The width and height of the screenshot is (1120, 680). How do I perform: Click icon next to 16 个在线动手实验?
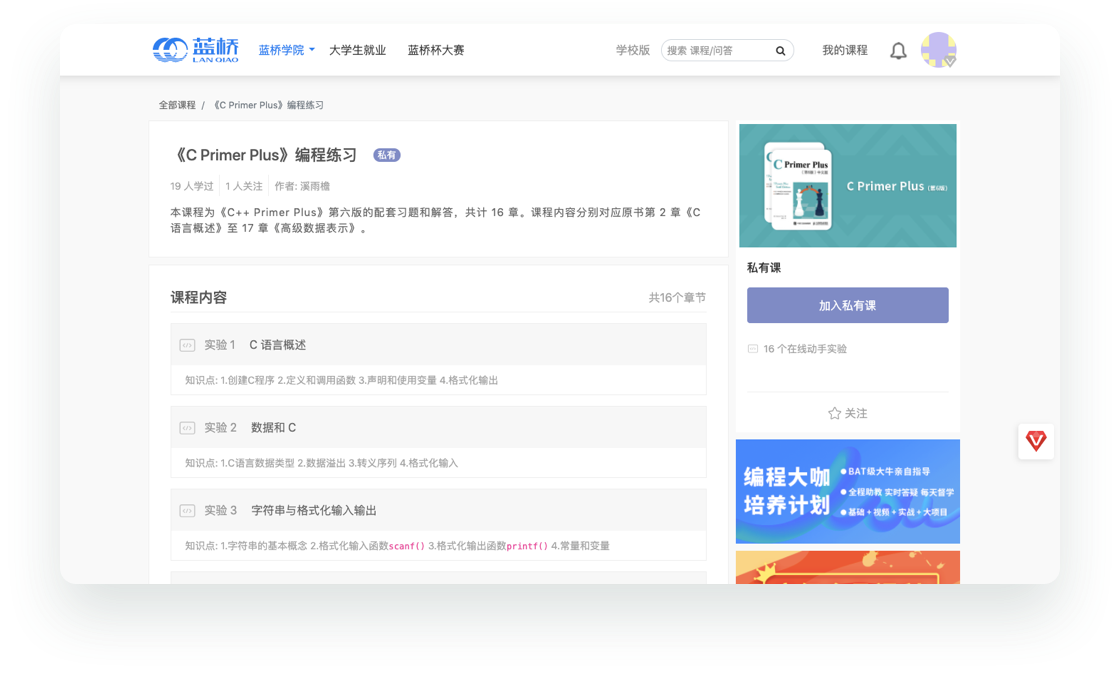(753, 349)
